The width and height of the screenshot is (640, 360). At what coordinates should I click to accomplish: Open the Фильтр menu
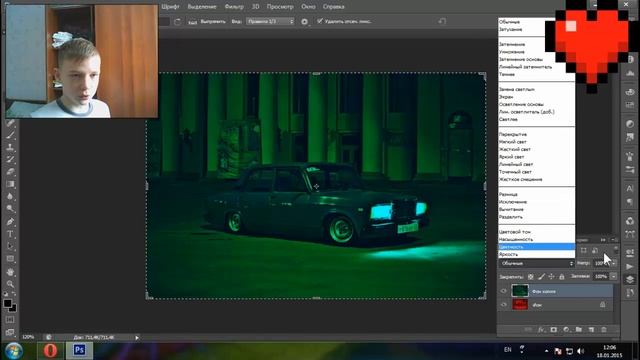click(x=234, y=7)
